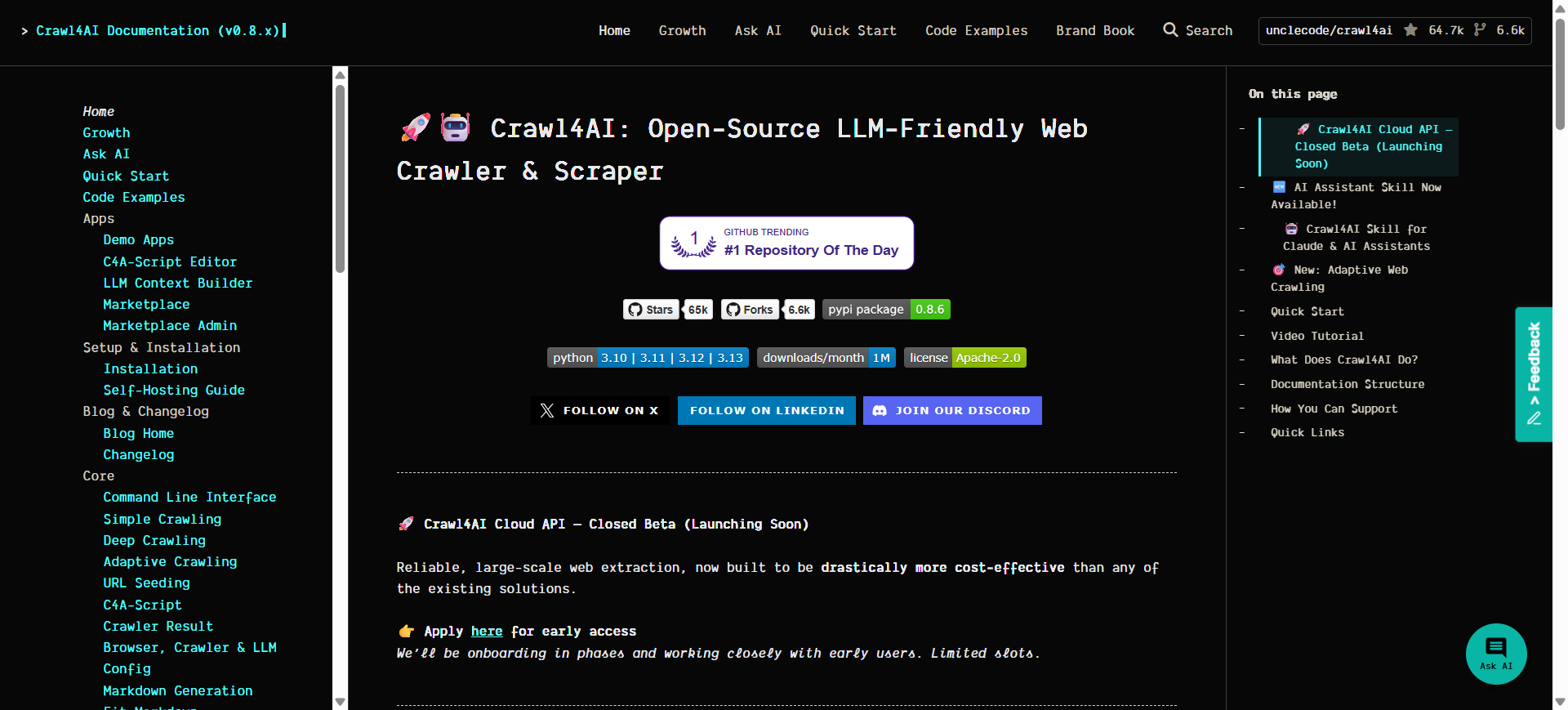Click the pypi package version badge
Image resolution: width=1568 pixels, height=710 pixels.
point(885,310)
